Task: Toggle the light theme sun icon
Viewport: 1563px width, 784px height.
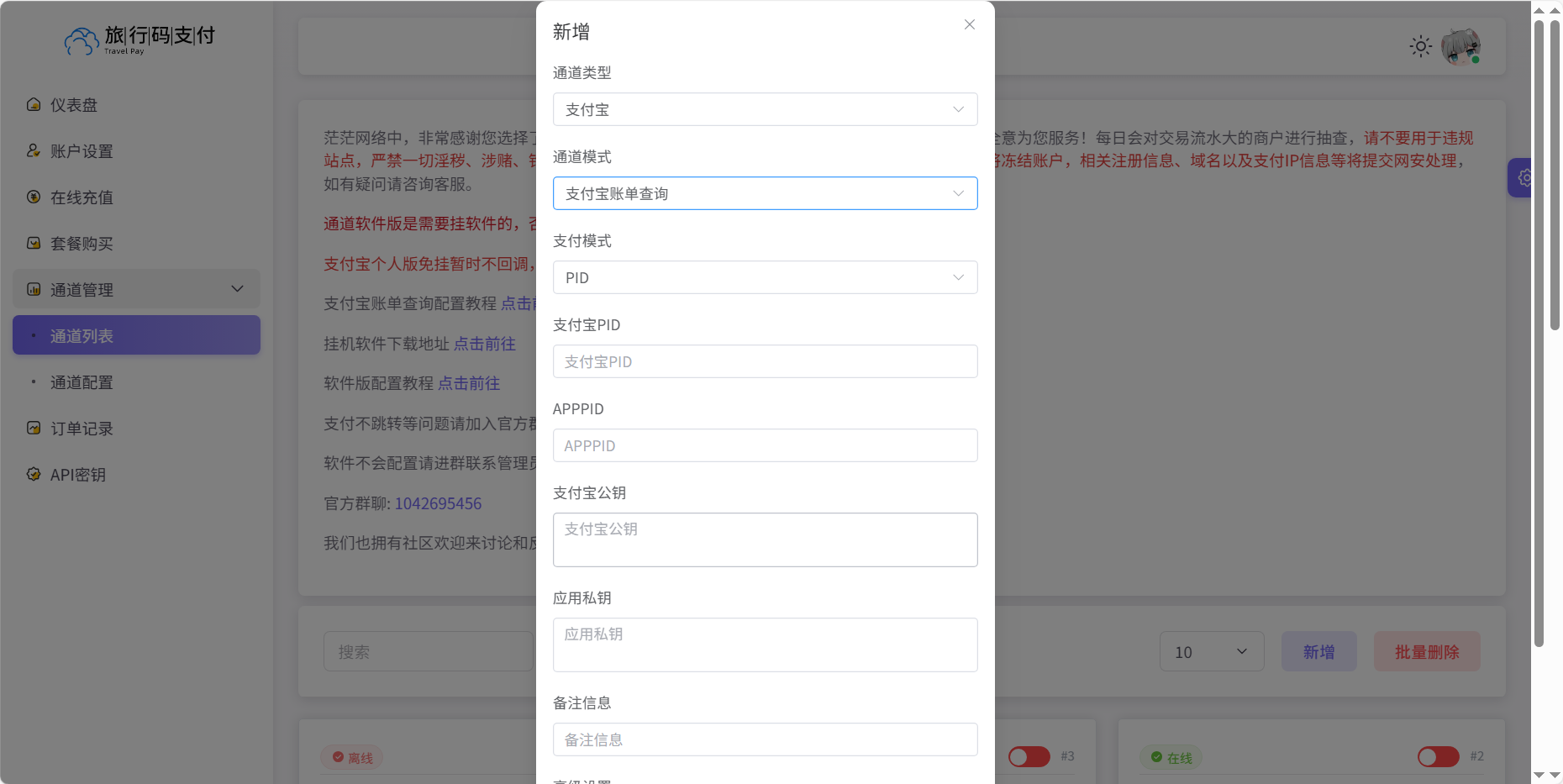Action: (x=1420, y=46)
